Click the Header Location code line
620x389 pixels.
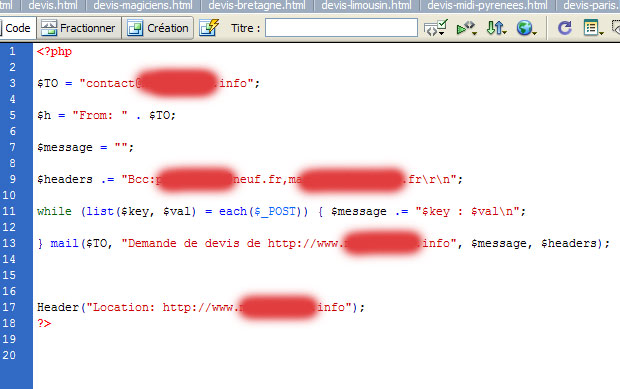point(201,307)
